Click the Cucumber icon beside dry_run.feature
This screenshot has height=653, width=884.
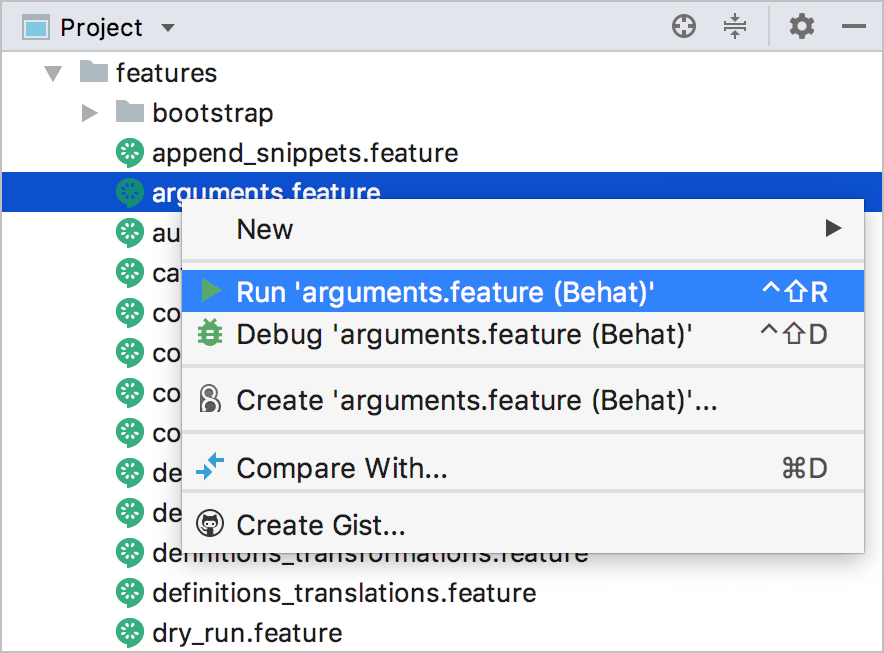click(129, 632)
